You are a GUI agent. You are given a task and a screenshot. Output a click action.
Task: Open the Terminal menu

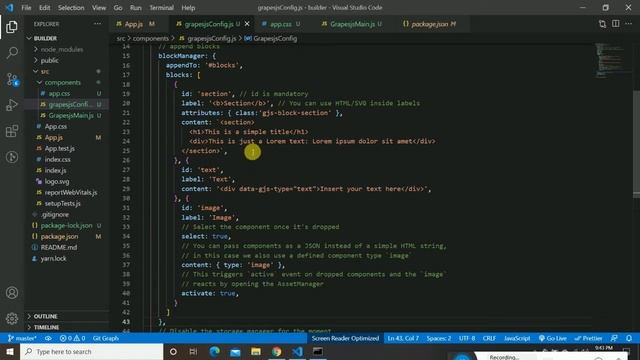tap(161, 8)
